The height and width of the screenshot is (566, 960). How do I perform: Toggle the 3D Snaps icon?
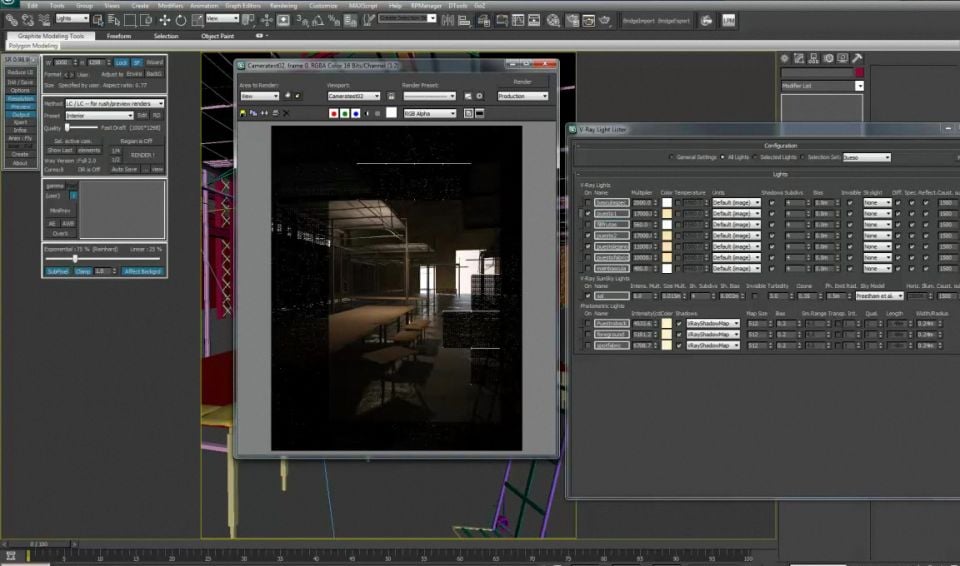[x=302, y=20]
